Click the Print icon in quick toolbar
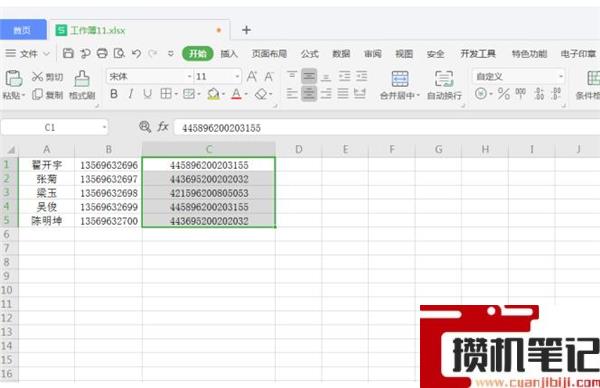600x388 pixels. [102, 53]
